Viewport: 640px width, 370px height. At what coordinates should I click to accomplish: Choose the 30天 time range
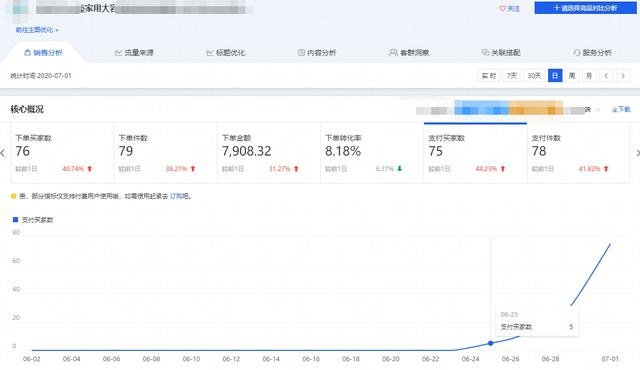point(534,75)
